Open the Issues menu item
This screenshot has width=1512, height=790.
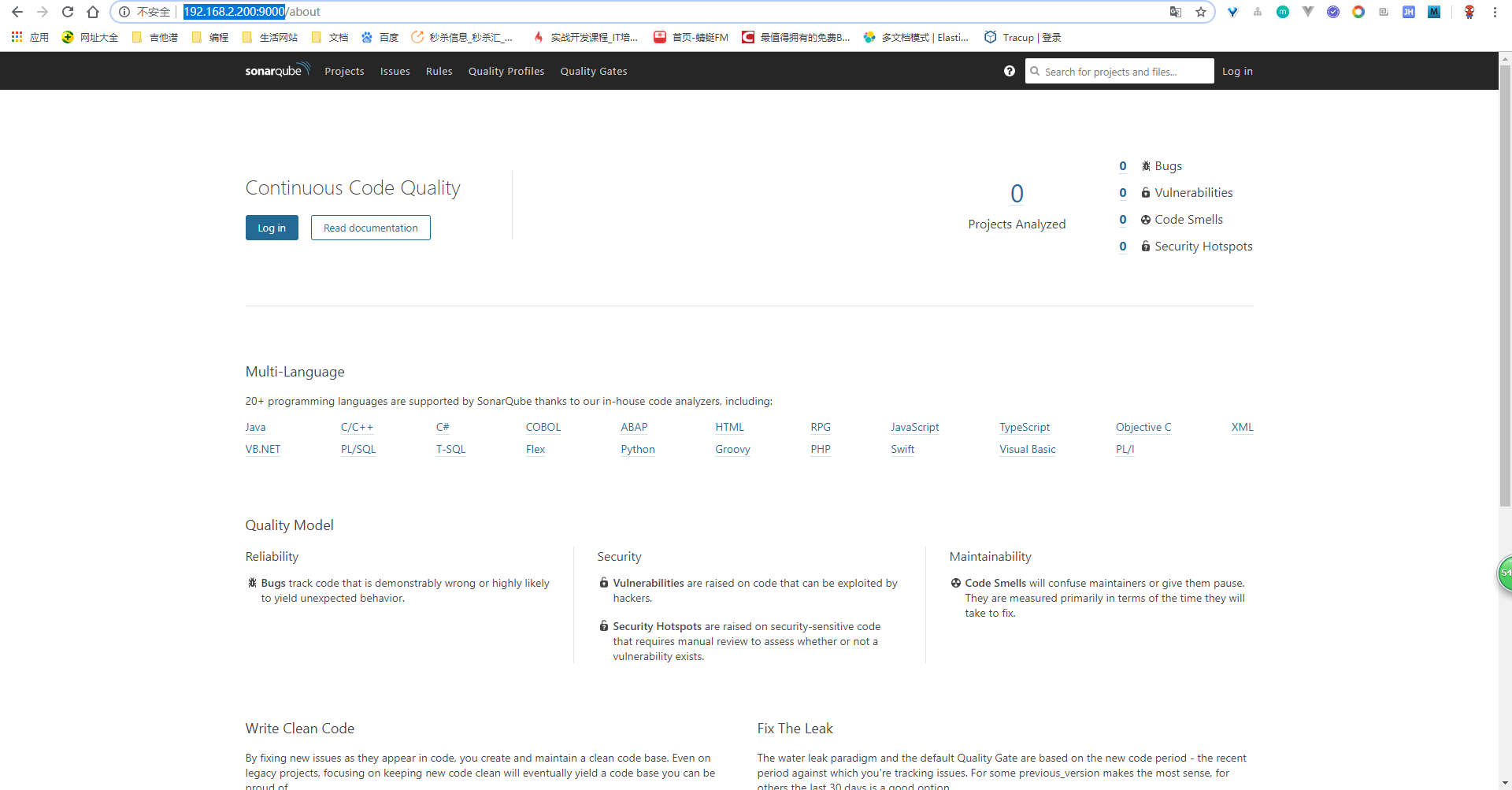395,71
